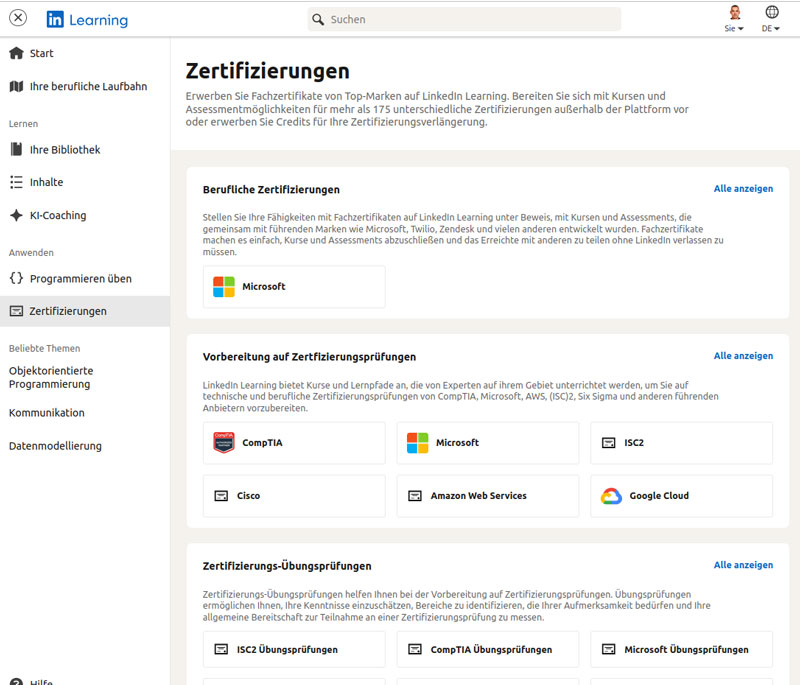
Task: Open ISC2 exam preparation card
Action: [682, 443]
